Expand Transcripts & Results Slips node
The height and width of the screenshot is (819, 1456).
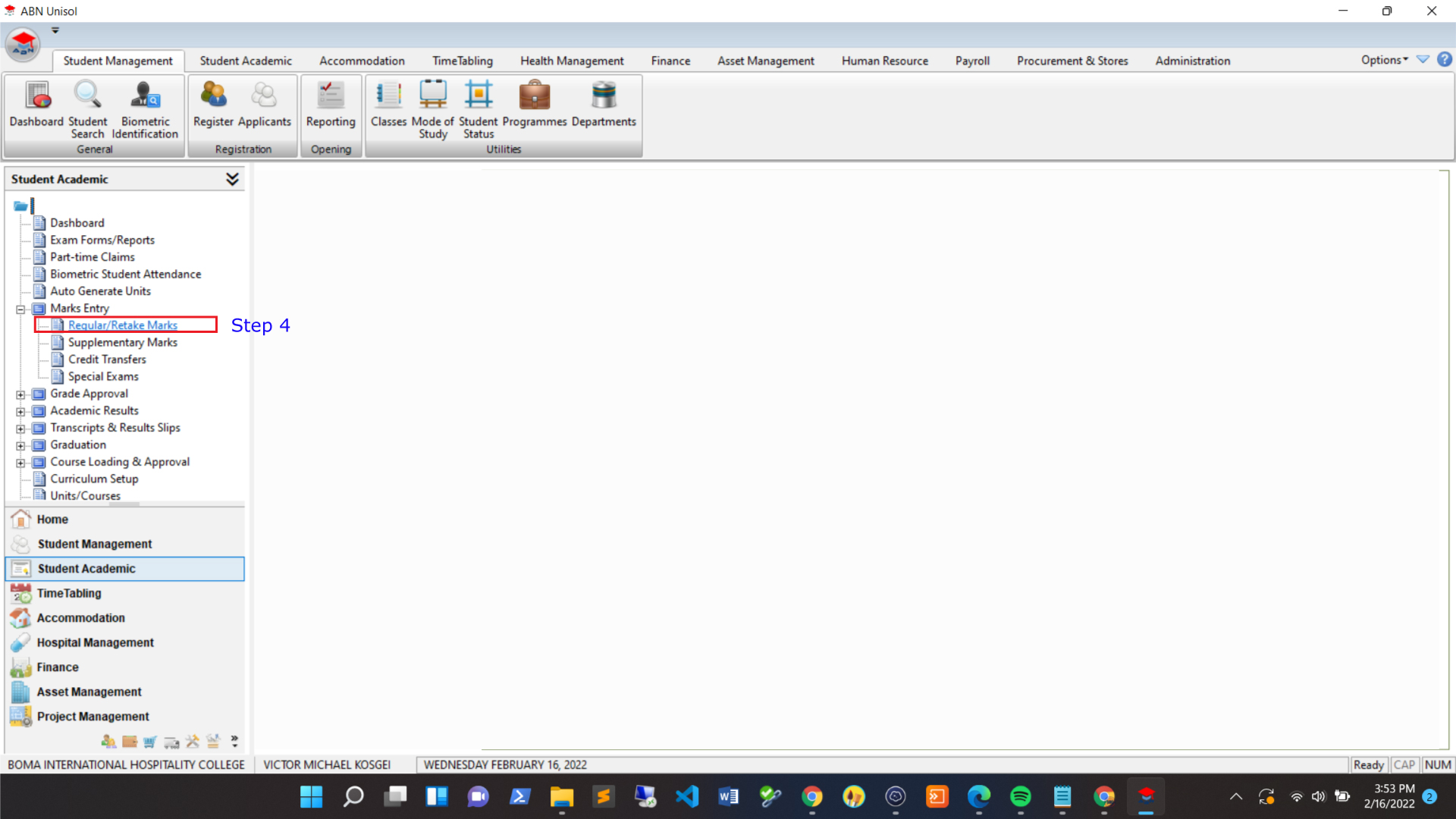(20, 428)
